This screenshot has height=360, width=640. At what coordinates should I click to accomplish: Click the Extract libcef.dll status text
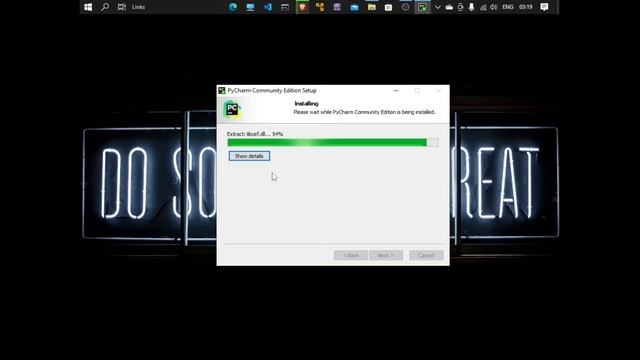[x=255, y=134]
